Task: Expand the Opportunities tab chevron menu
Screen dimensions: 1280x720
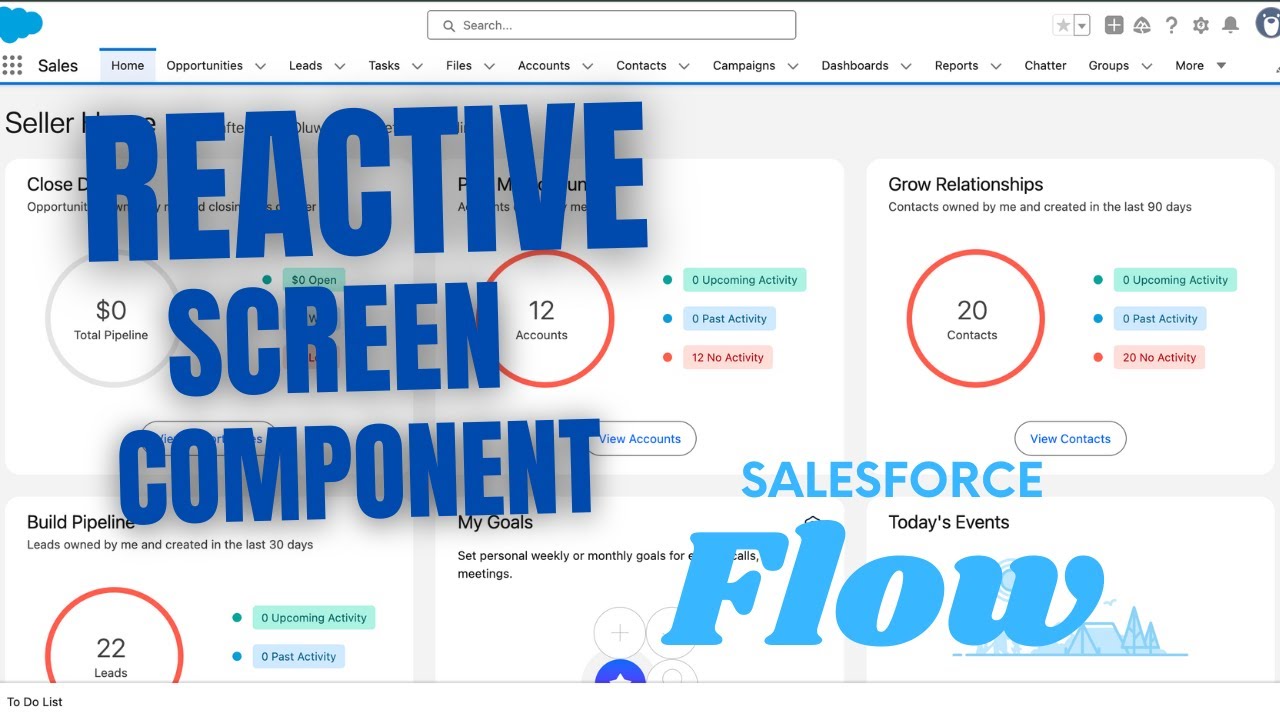Action: pos(260,66)
